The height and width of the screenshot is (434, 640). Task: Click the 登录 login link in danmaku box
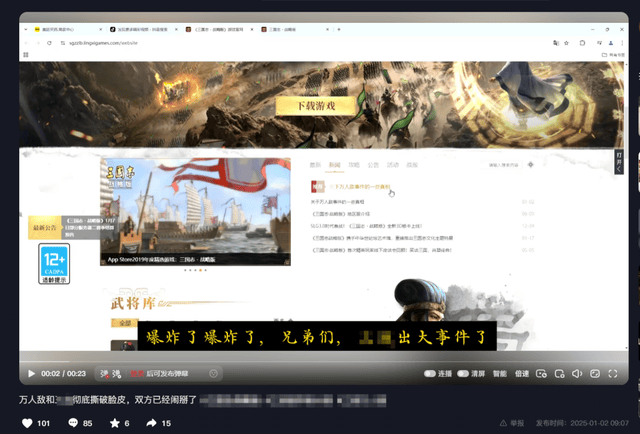point(137,374)
